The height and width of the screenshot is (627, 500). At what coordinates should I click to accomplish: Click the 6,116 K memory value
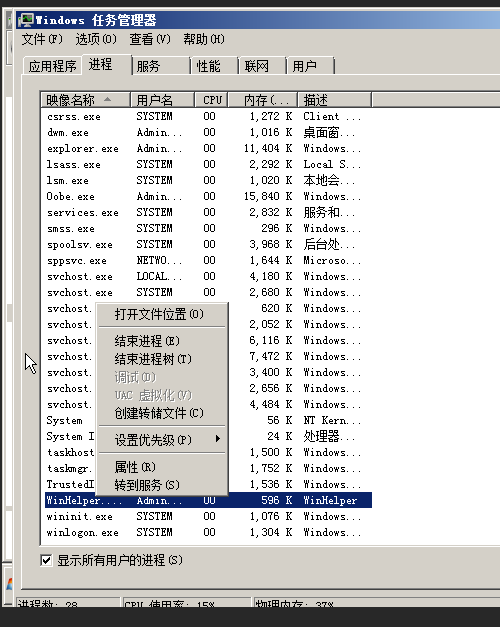pyautogui.click(x=270, y=340)
